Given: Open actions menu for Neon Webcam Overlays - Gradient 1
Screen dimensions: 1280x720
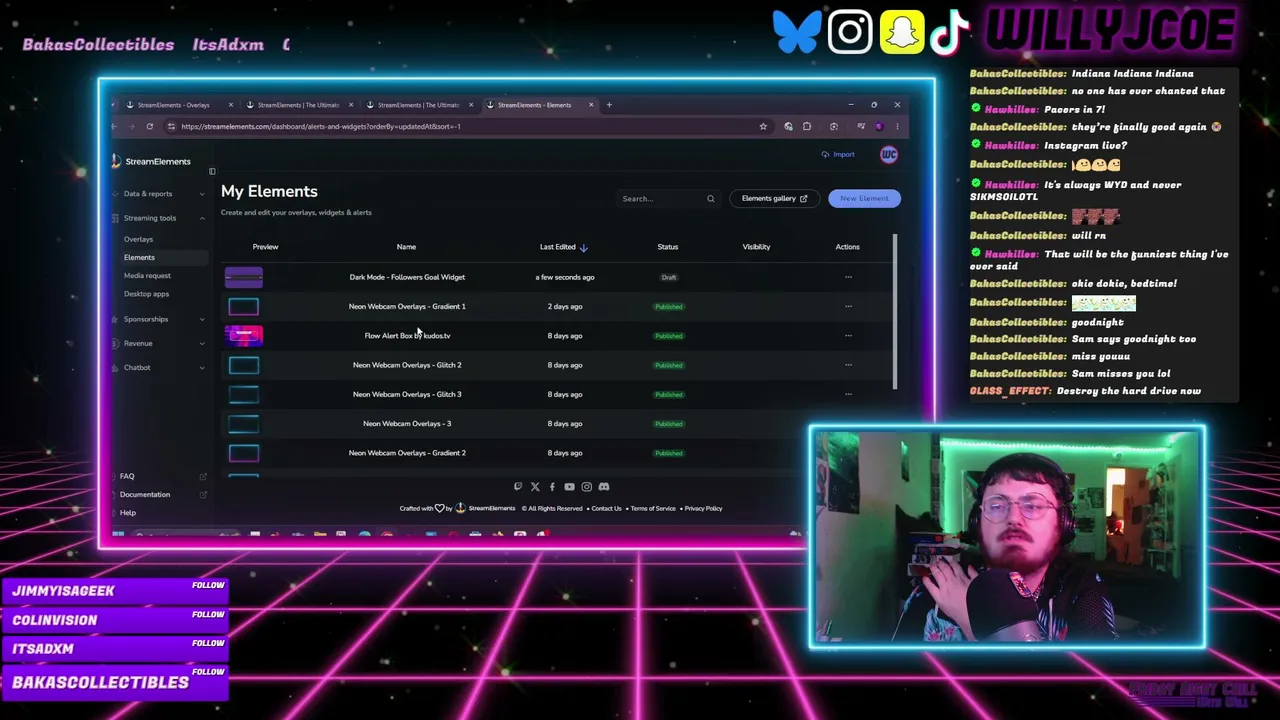Looking at the screenshot, I should [848, 306].
